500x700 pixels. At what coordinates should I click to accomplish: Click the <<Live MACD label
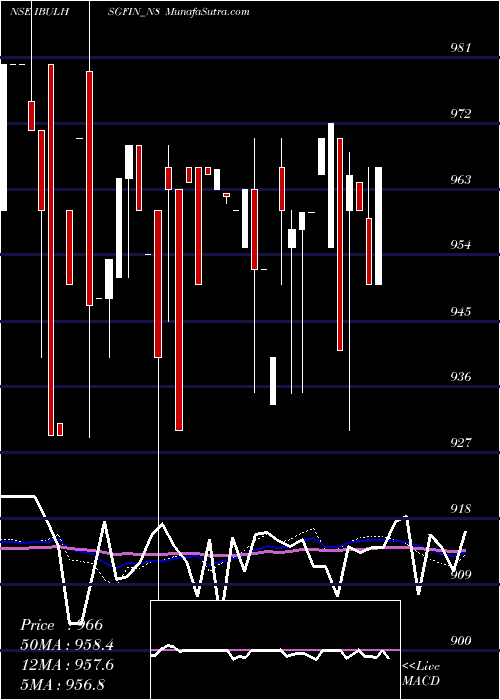point(421,673)
